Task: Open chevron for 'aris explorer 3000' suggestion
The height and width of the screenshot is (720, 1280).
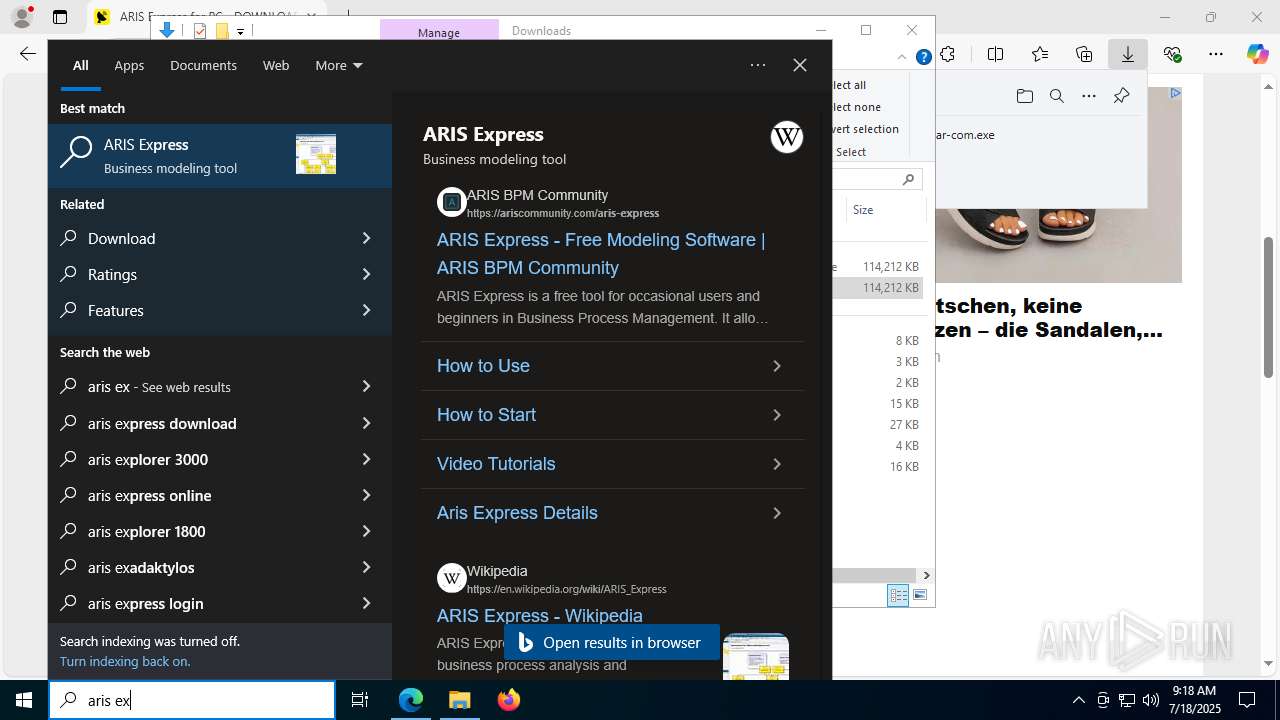Action: (366, 459)
